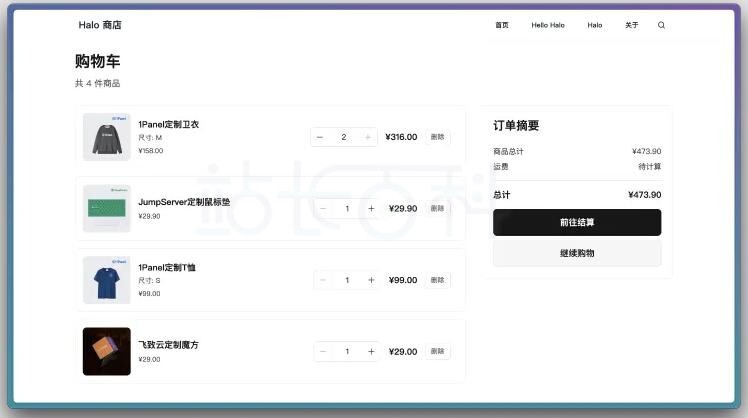The height and width of the screenshot is (418, 748).
Task: Click the ¥316.00 subtotal
Action: (x=401, y=137)
